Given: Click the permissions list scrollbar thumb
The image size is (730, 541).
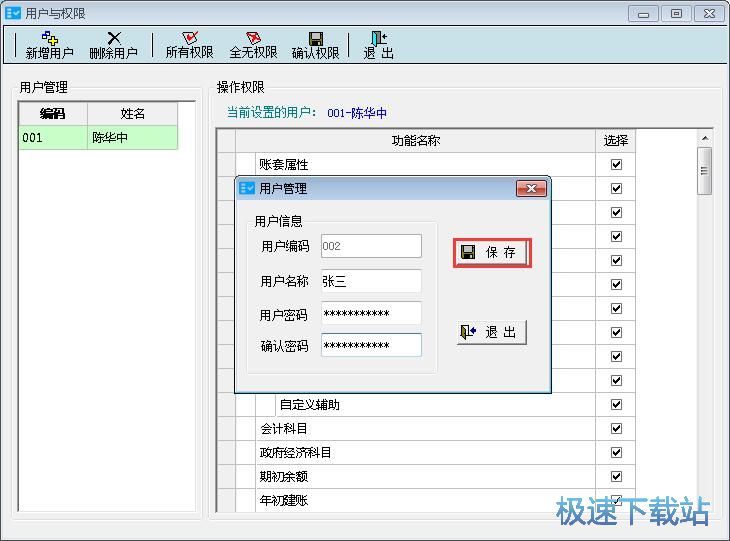Looking at the screenshot, I should (705, 171).
